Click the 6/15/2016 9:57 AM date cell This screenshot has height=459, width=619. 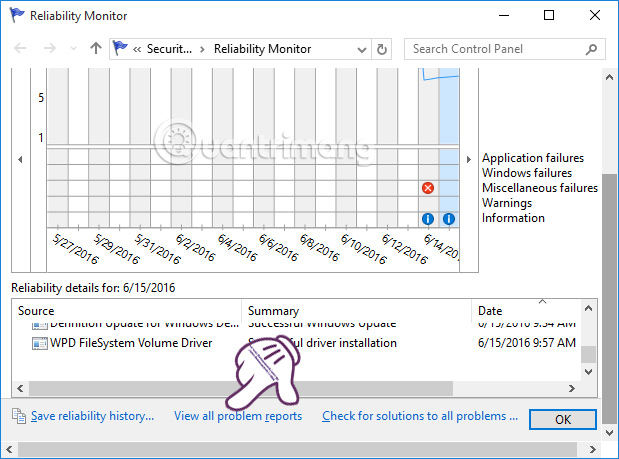point(527,343)
